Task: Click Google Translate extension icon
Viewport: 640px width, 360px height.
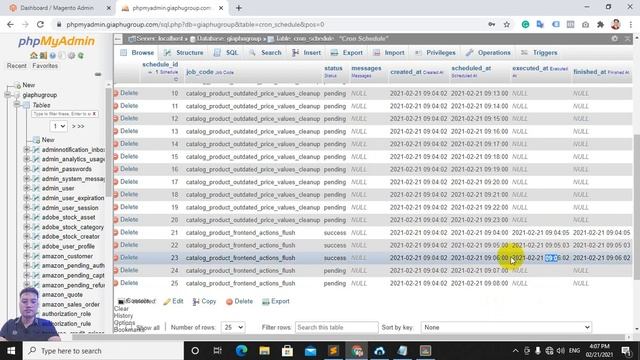Action: (x=540, y=24)
